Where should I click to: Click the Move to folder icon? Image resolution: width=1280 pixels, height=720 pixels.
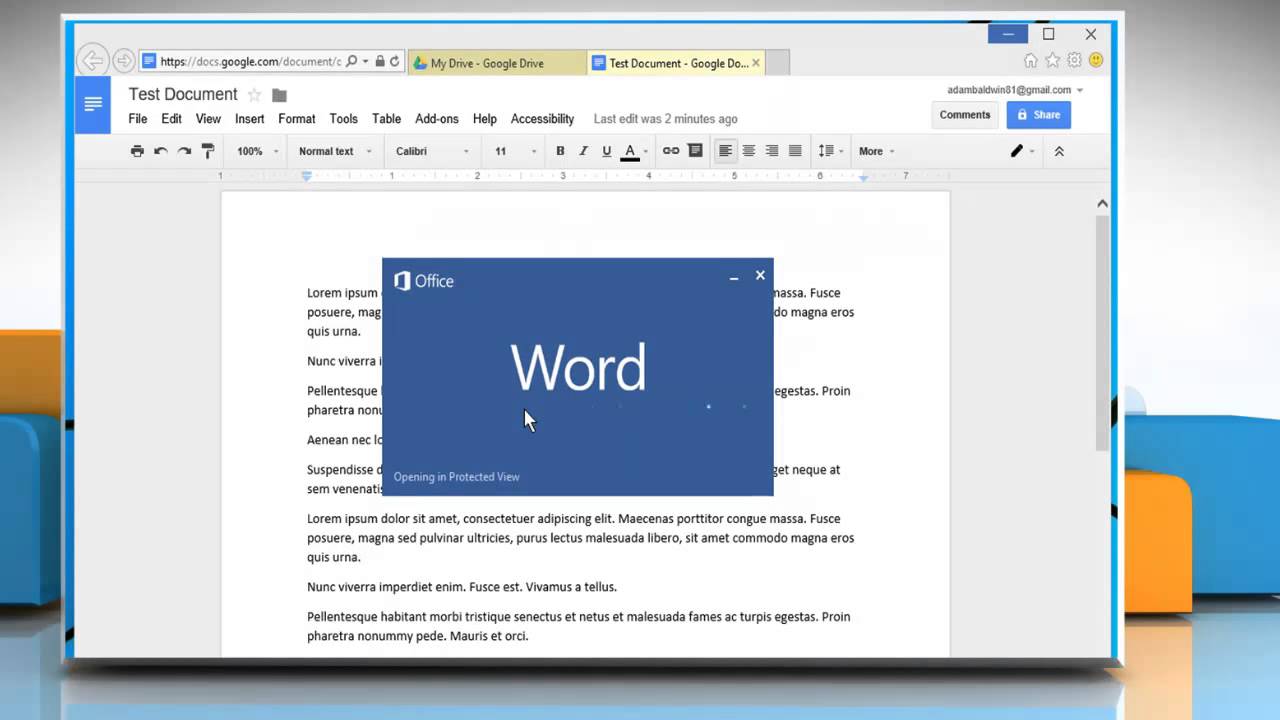279,96
